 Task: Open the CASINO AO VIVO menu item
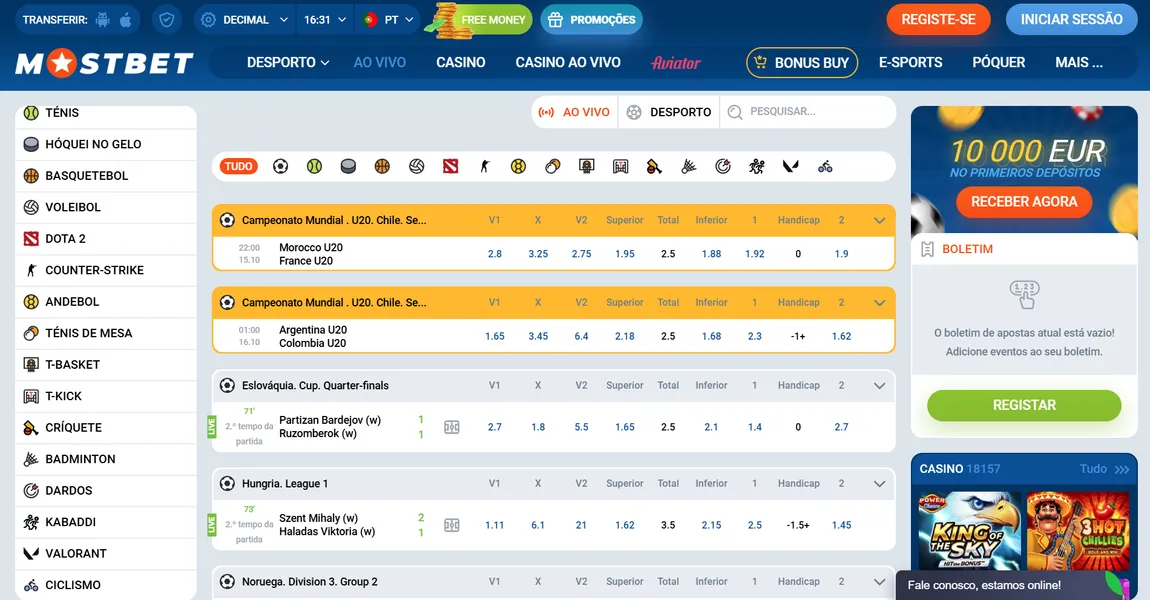[568, 62]
